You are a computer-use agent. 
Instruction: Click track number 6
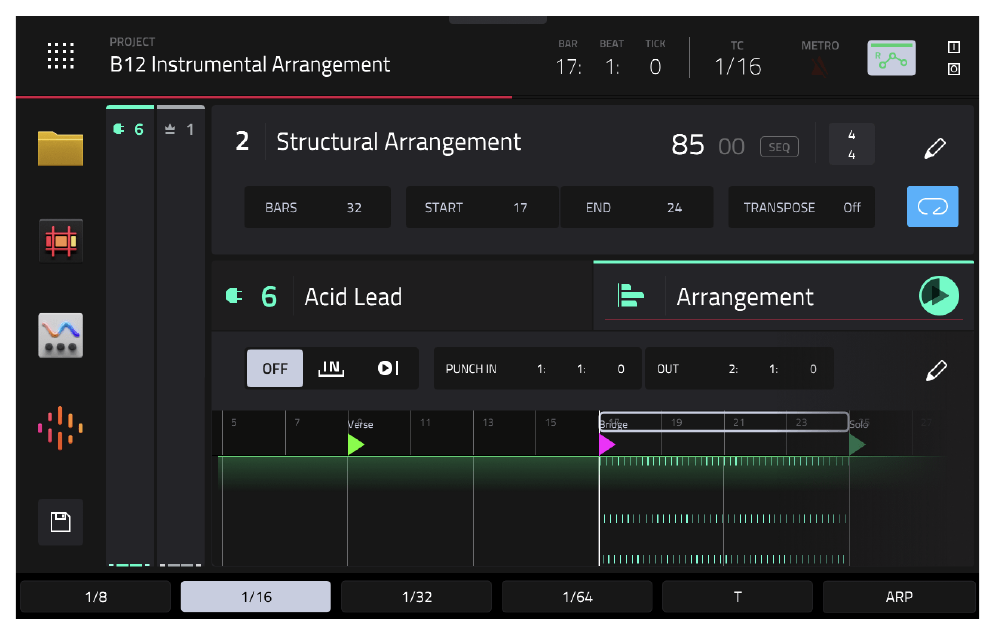[269, 297]
